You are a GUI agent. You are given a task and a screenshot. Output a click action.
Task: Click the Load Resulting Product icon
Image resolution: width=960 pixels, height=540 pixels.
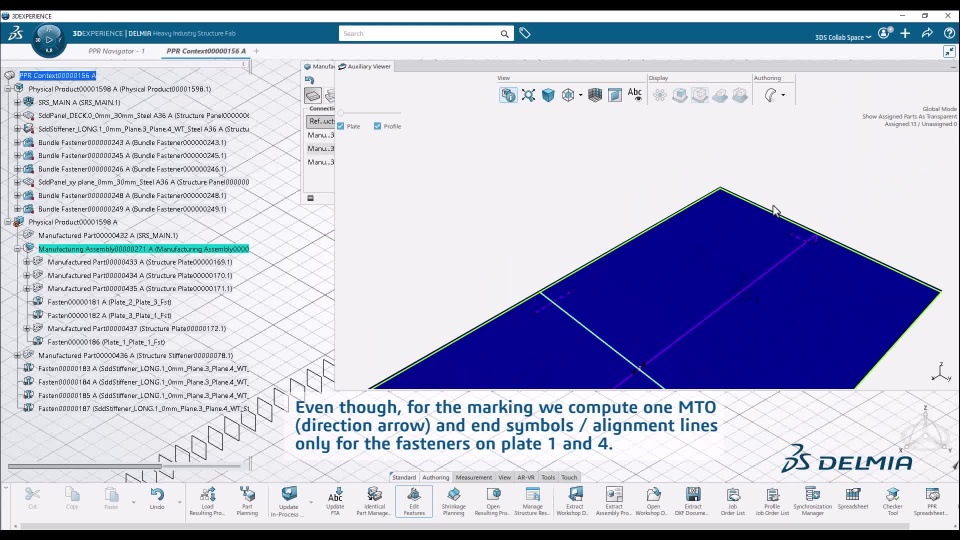click(x=207, y=501)
